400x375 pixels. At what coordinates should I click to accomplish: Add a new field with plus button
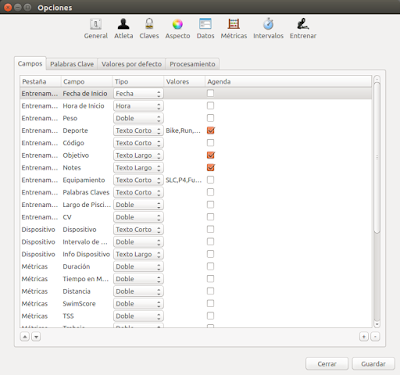pos(364,337)
